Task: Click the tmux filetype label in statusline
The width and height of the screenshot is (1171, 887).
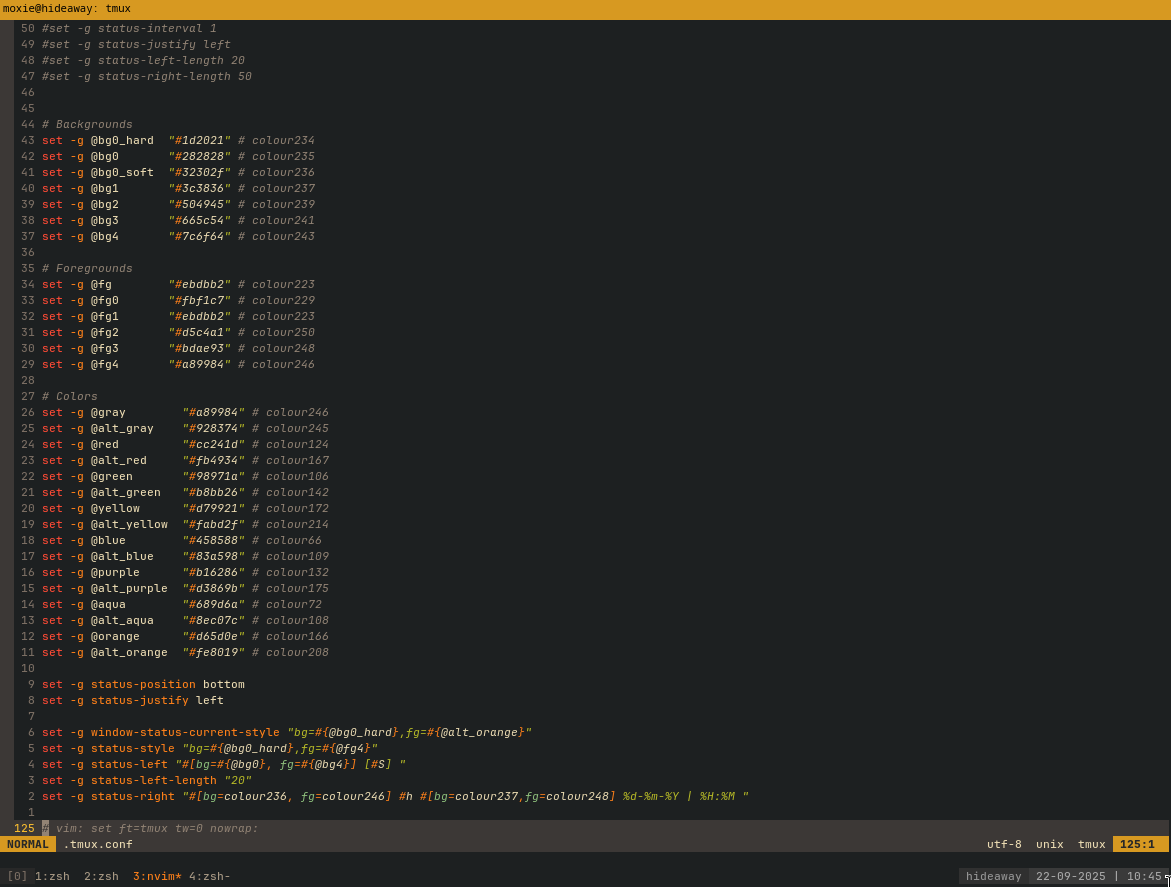Action: pyautogui.click(x=1091, y=844)
